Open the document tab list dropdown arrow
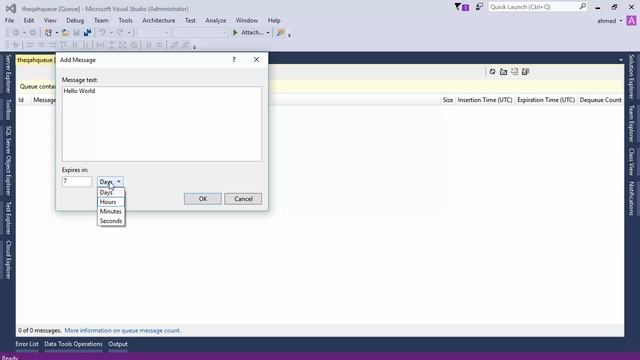 pyautogui.click(x=621, y=60)
